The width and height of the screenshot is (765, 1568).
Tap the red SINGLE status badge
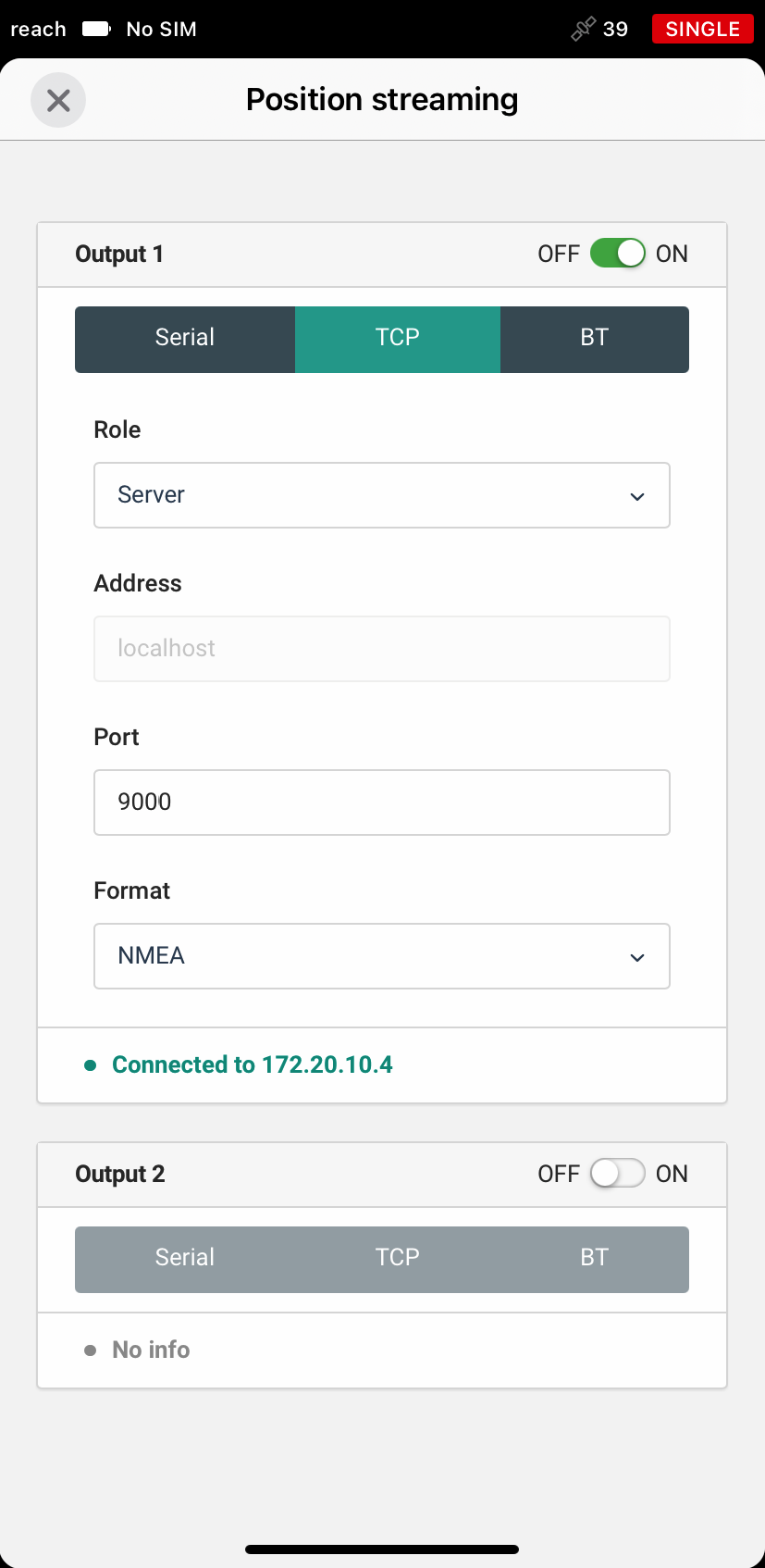[x=703, y=29]
